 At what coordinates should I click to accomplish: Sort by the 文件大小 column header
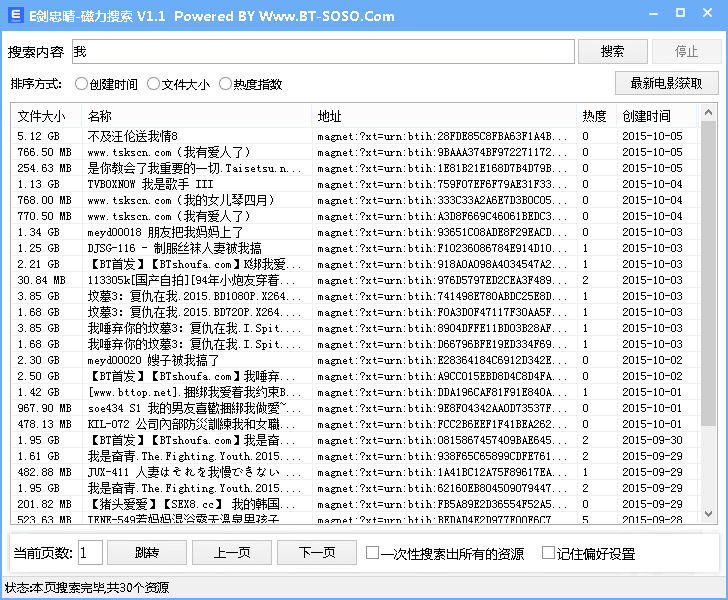[46, 116]
